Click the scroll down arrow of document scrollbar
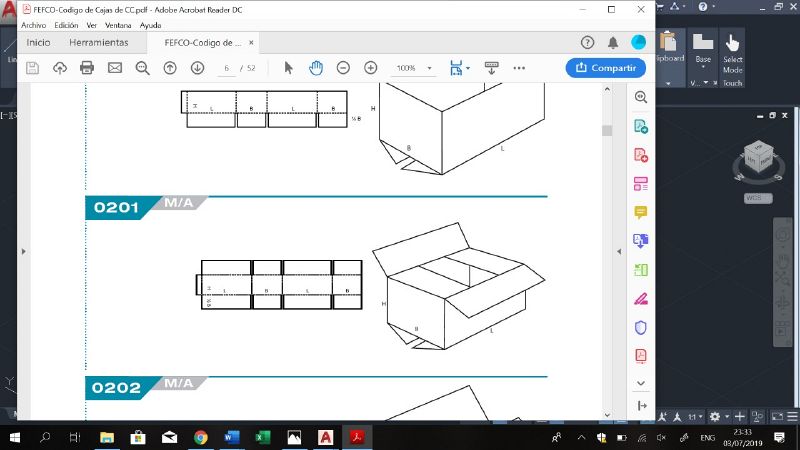Image resolution: width=800 pixels, height=450 pixels. tap(607, 415)
